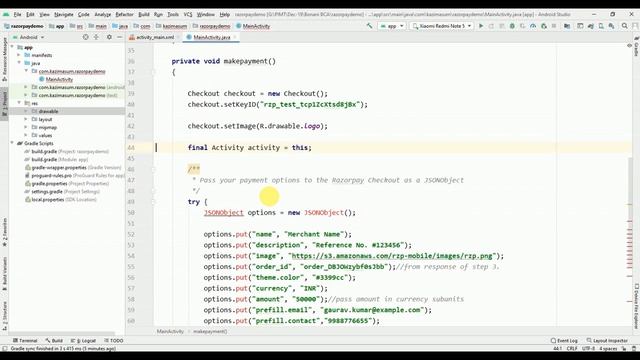Expand the manifests folder
This screenshot has height=360, width=640.
19,55
